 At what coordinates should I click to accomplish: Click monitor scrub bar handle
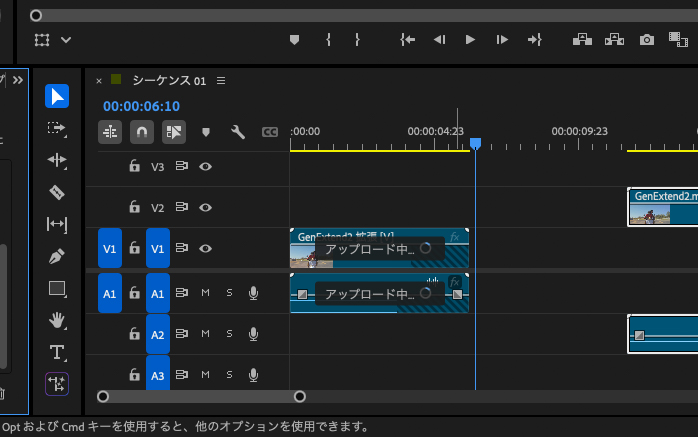(36, 16)
